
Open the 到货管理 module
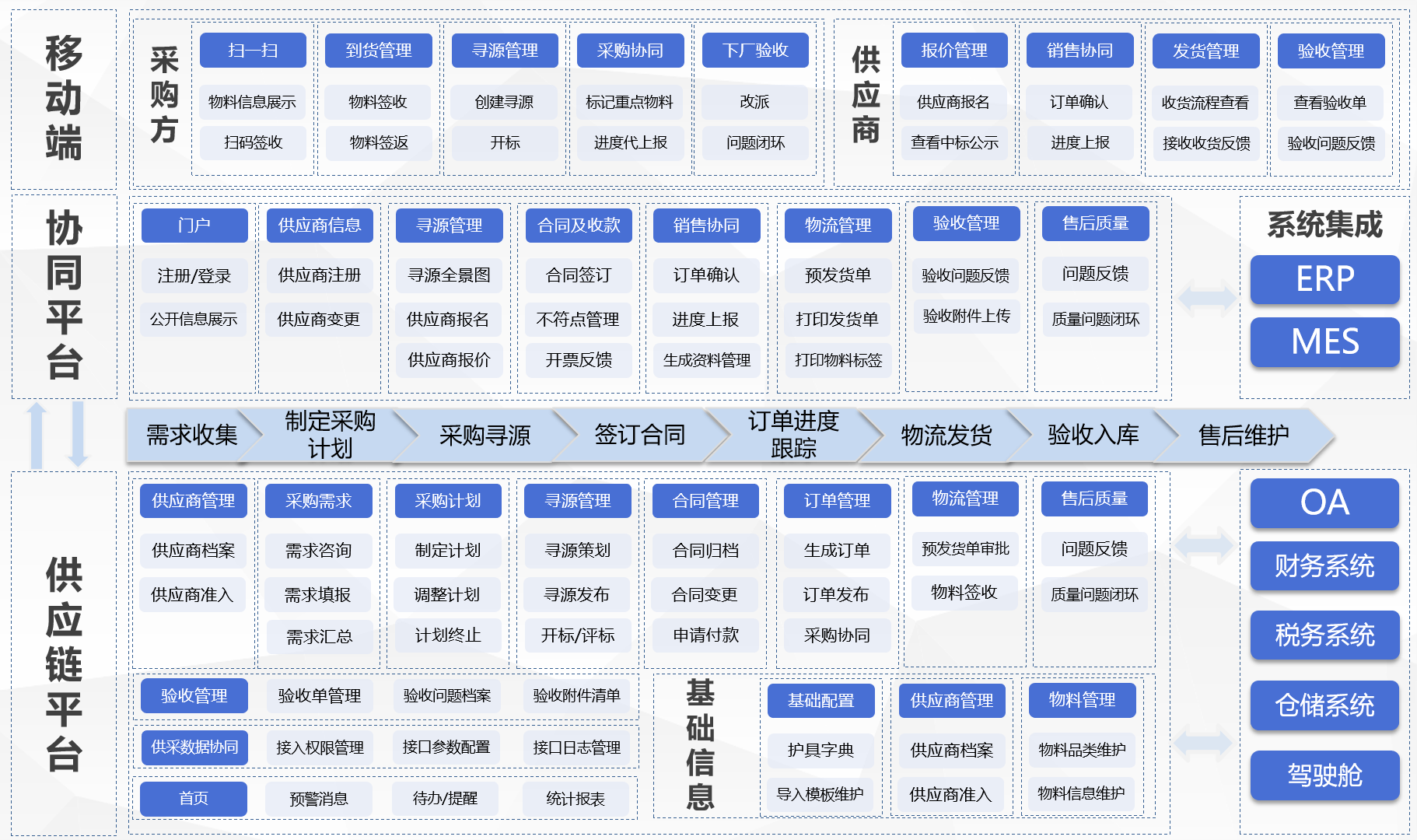coord(378,50)
